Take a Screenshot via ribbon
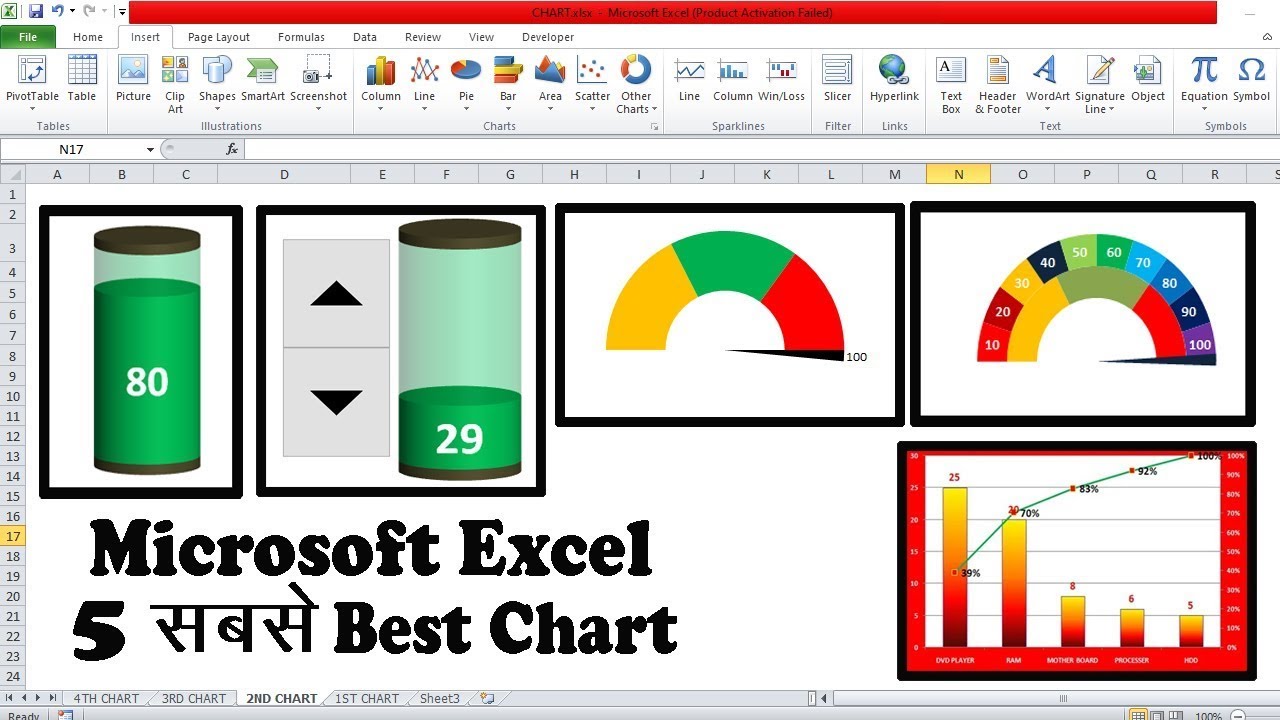 click(x=318, y=84)
